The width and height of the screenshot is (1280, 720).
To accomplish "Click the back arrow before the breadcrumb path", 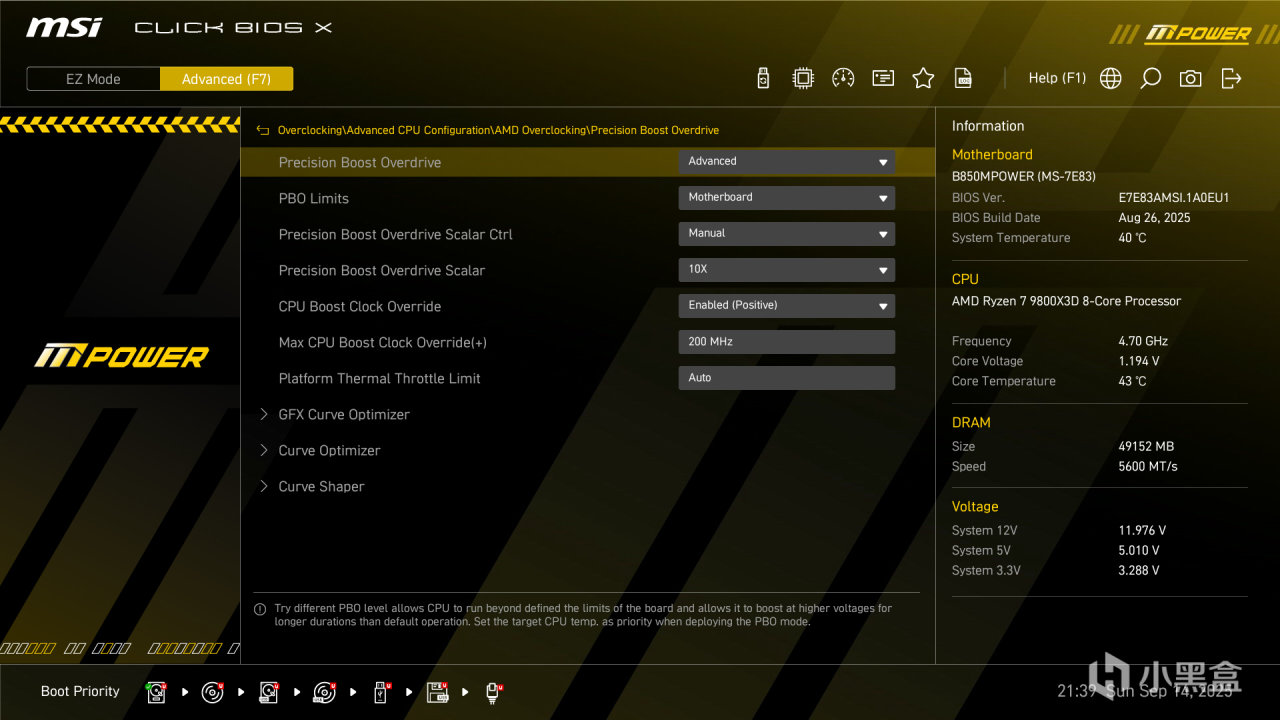I will pyautogui.click(x=263, y=130).
